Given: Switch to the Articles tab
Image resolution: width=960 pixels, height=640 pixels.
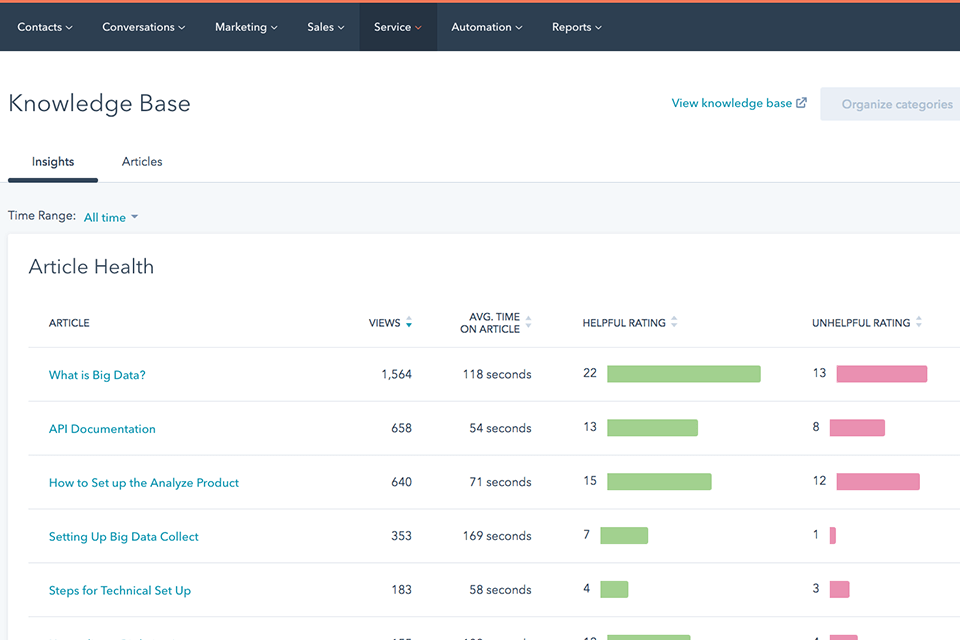Looking at the screenshot, I should tap(141, 161).
